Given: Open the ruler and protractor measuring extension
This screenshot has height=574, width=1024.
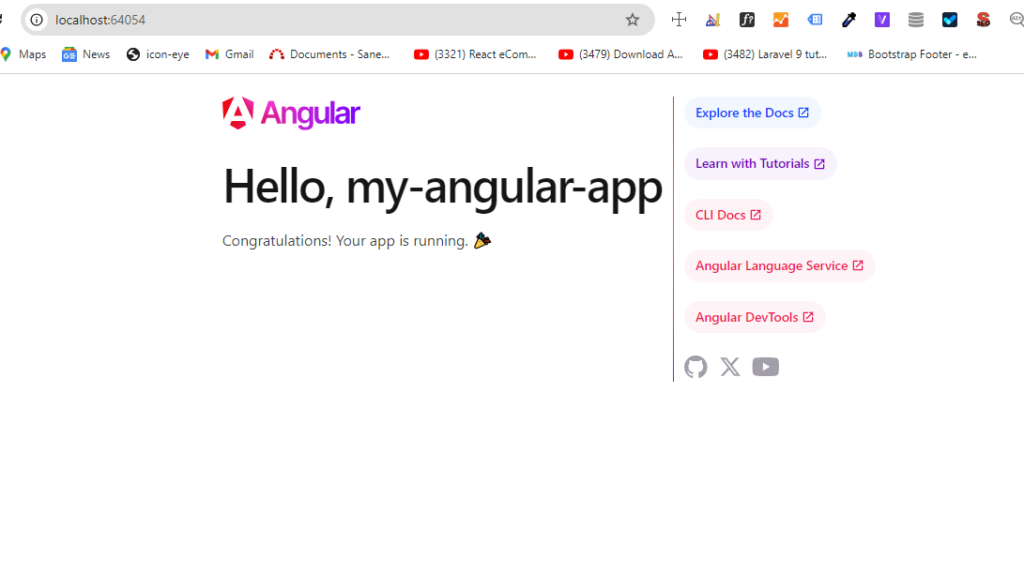Looking at the screenshot, I should 712,20.
